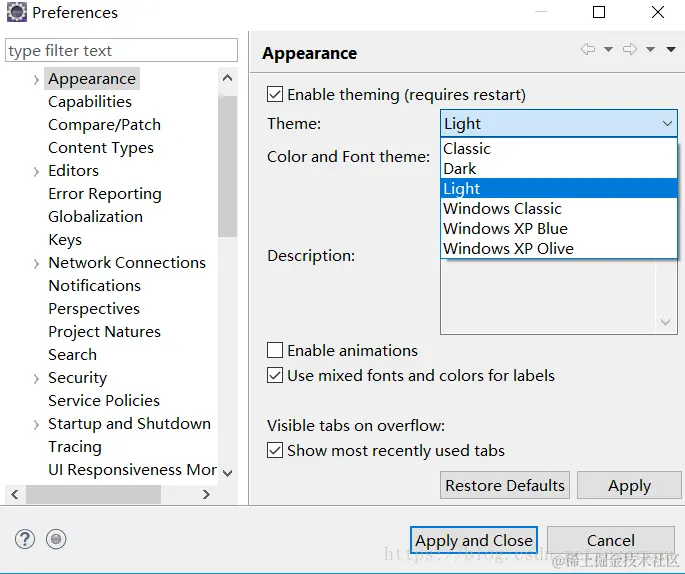This screenshot has width=685, height=574.
Task: Open Error Reporting preference page
Action: (105, 194)
